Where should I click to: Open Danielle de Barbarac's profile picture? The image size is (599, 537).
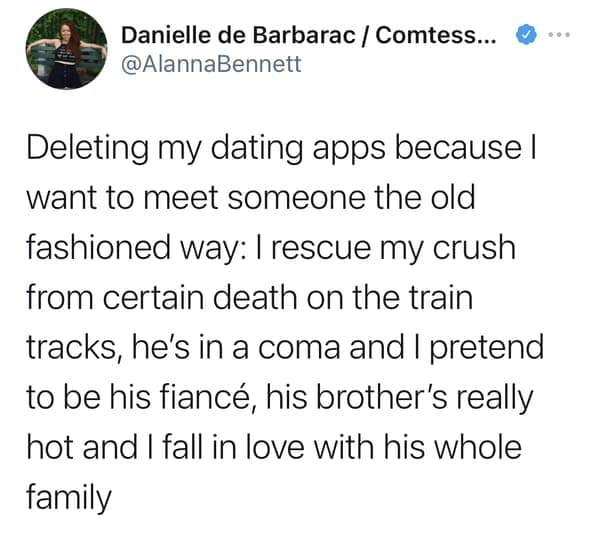click(66, 50)
